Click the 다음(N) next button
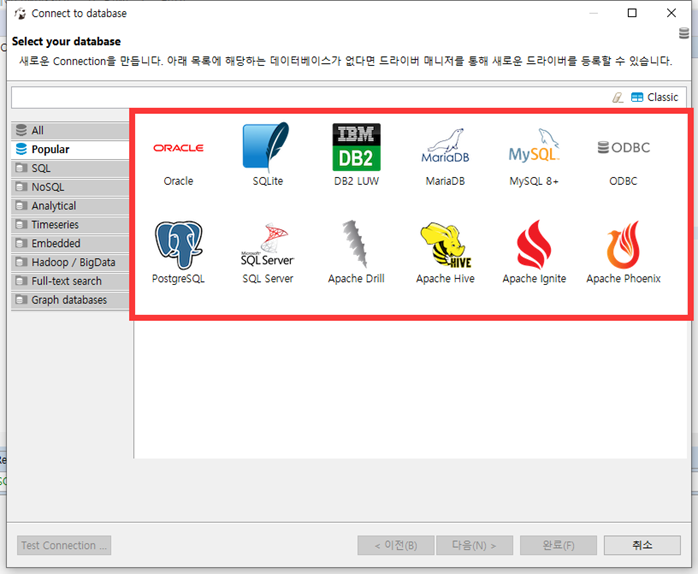698x574 pixels. coord(475,545)
